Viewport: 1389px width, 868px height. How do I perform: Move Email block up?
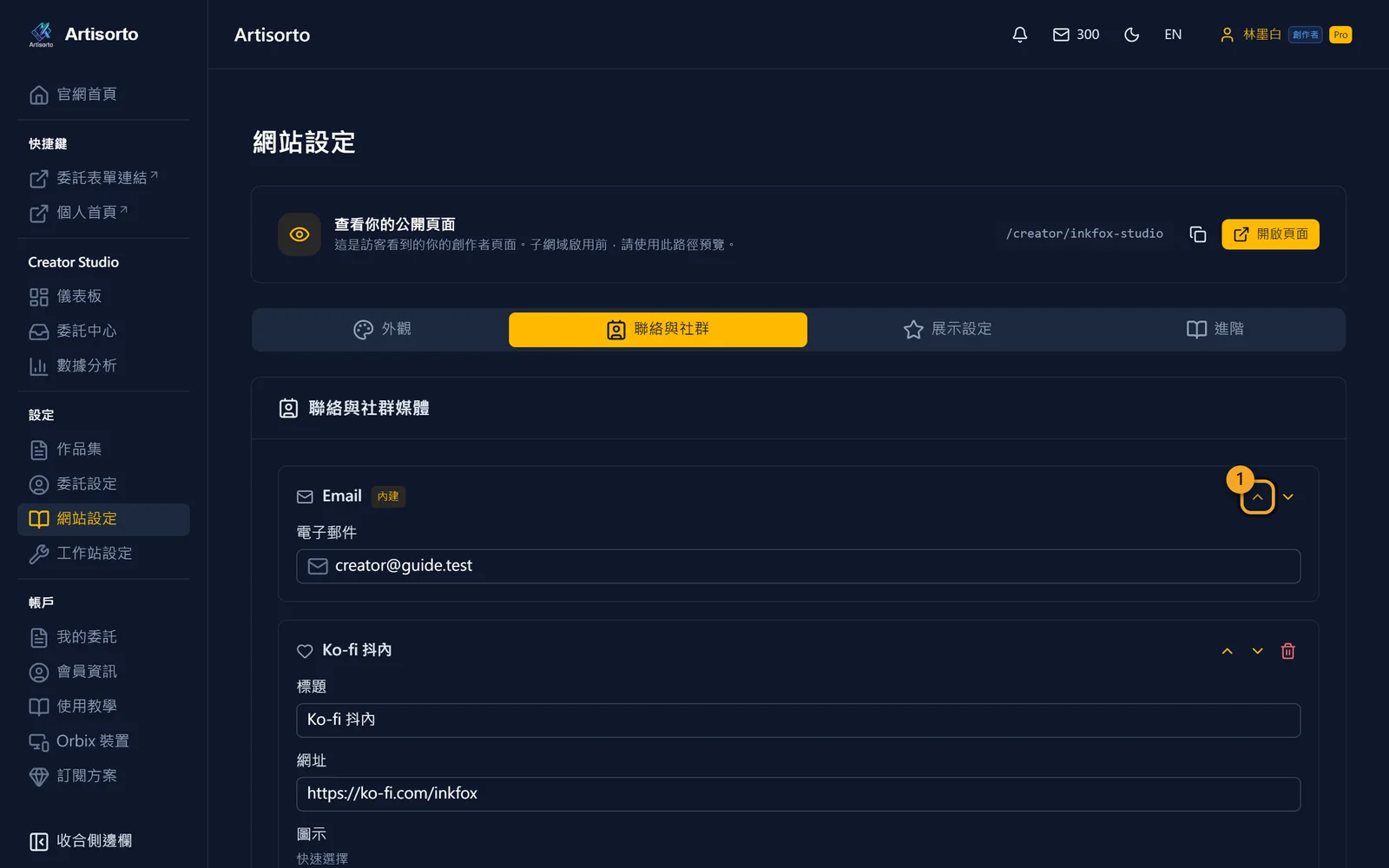1257,497
